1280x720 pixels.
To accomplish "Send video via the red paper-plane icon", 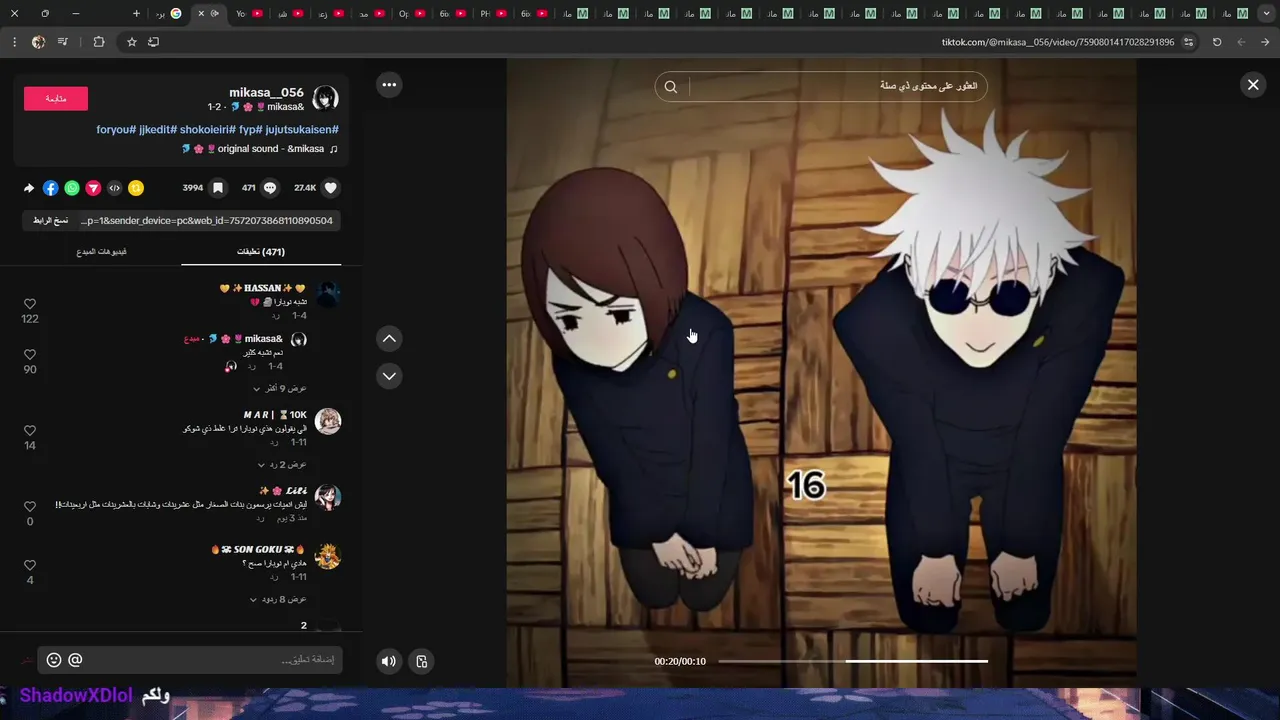I will point(93,188).
